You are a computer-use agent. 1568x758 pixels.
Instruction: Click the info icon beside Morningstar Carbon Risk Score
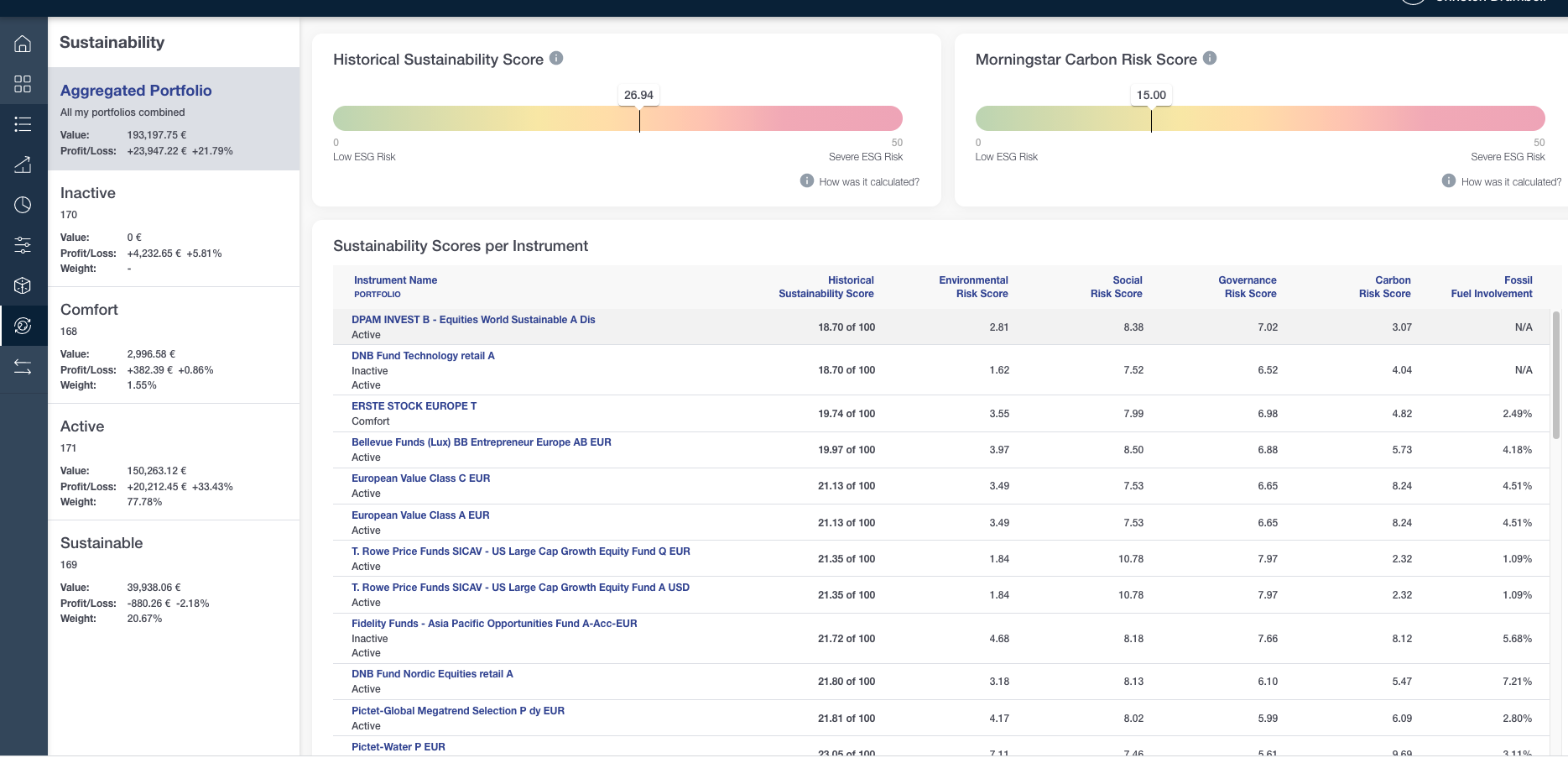[1209, 59]
